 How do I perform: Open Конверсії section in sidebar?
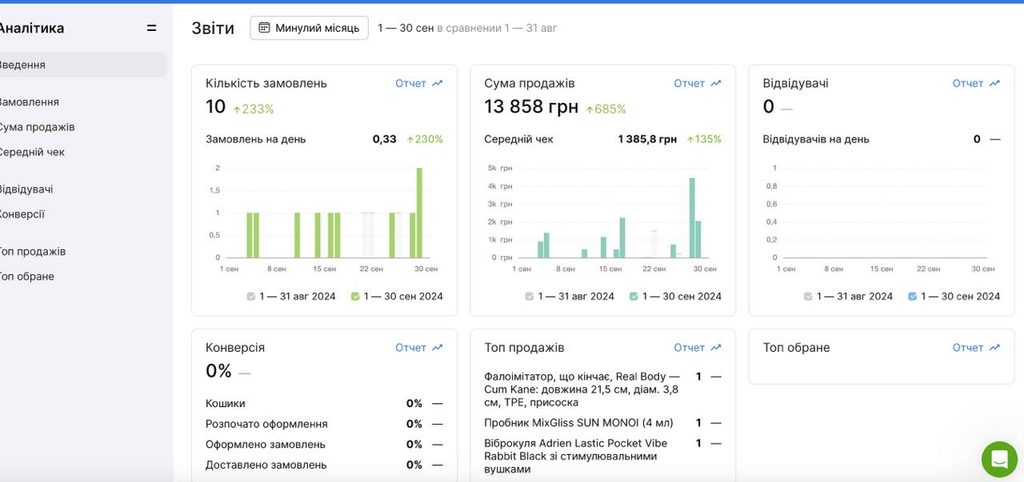22,214
